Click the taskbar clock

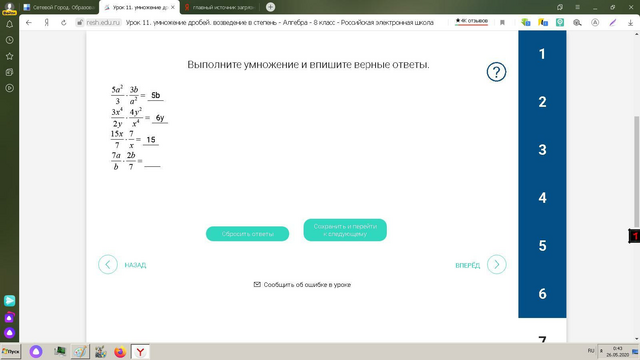click(618, 351)
